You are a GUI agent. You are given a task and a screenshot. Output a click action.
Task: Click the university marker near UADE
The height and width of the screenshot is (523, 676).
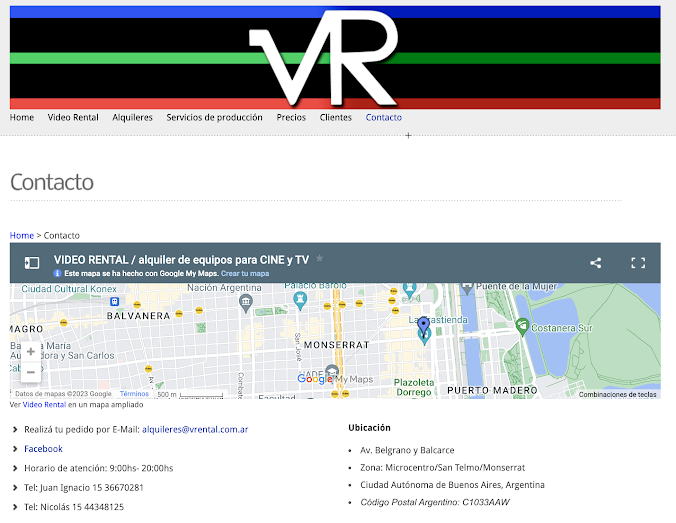point(332,371)
